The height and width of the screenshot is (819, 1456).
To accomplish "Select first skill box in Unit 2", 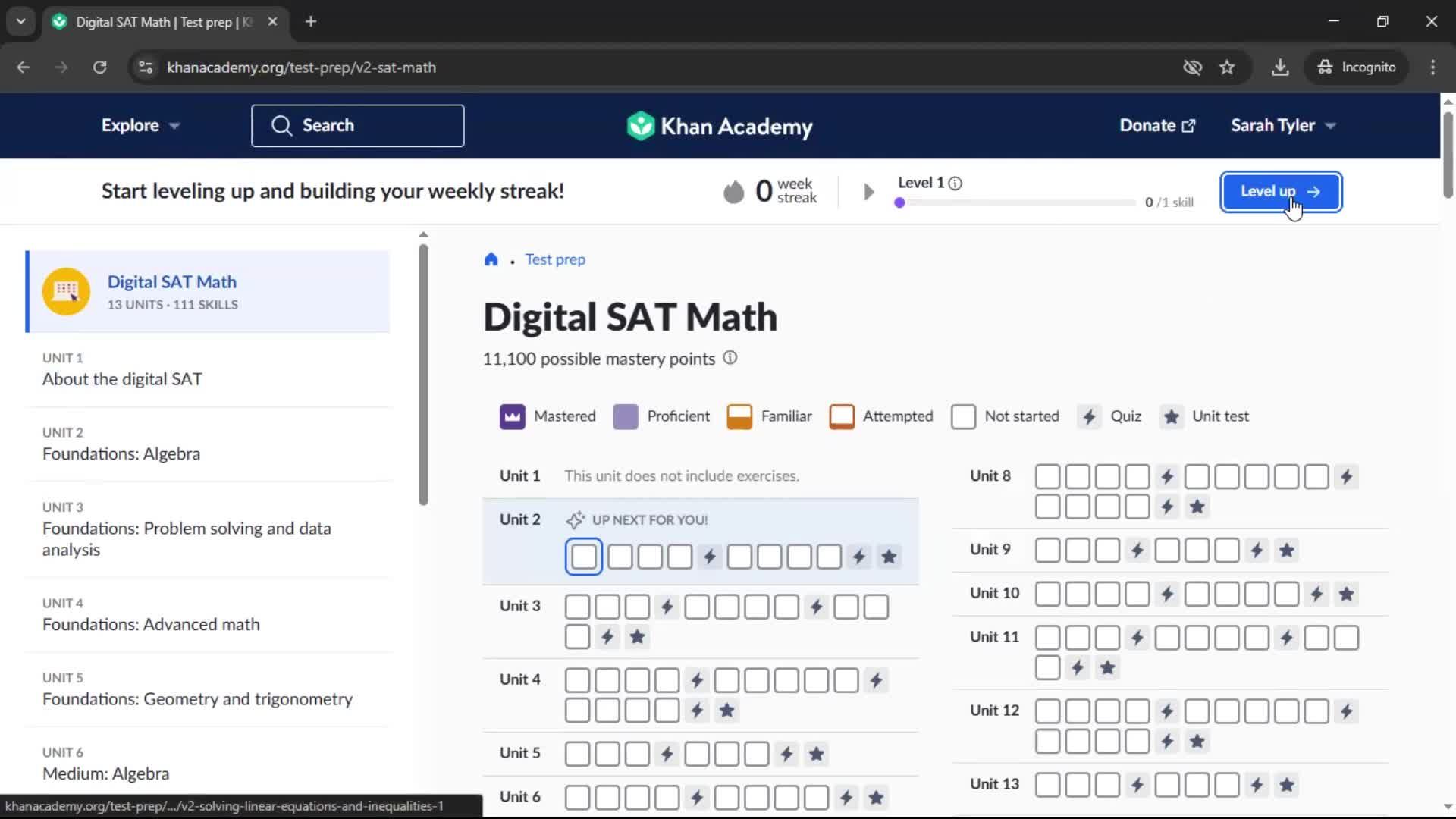I will click(584, 557).
